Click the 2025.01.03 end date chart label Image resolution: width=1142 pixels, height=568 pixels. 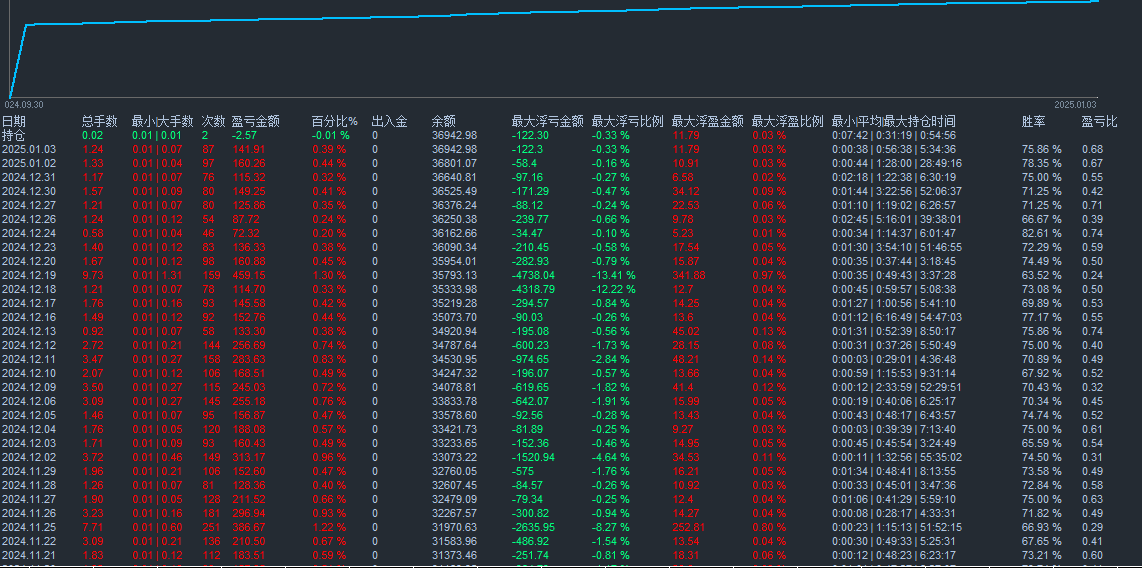[x=1075, y=104]
